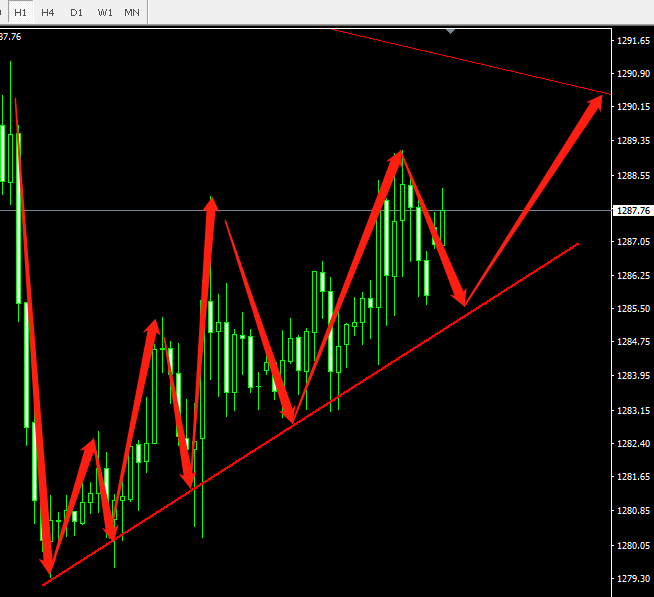This screenshot has height=597, width=654.
Task: Click the 1290.90 price scale value
Action: point(633,74)
